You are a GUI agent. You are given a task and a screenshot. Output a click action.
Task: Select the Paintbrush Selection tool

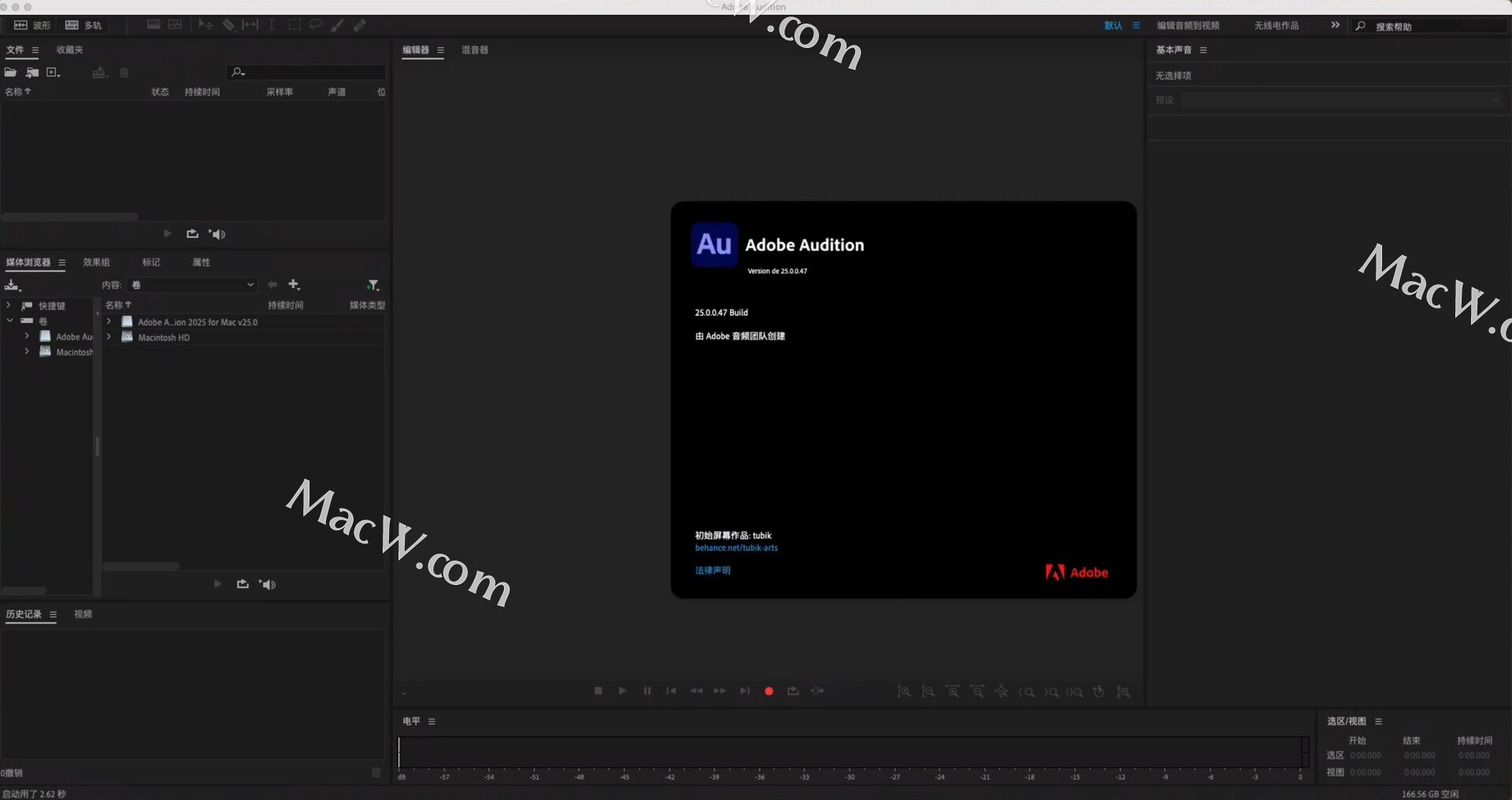[x=337, y=25]
